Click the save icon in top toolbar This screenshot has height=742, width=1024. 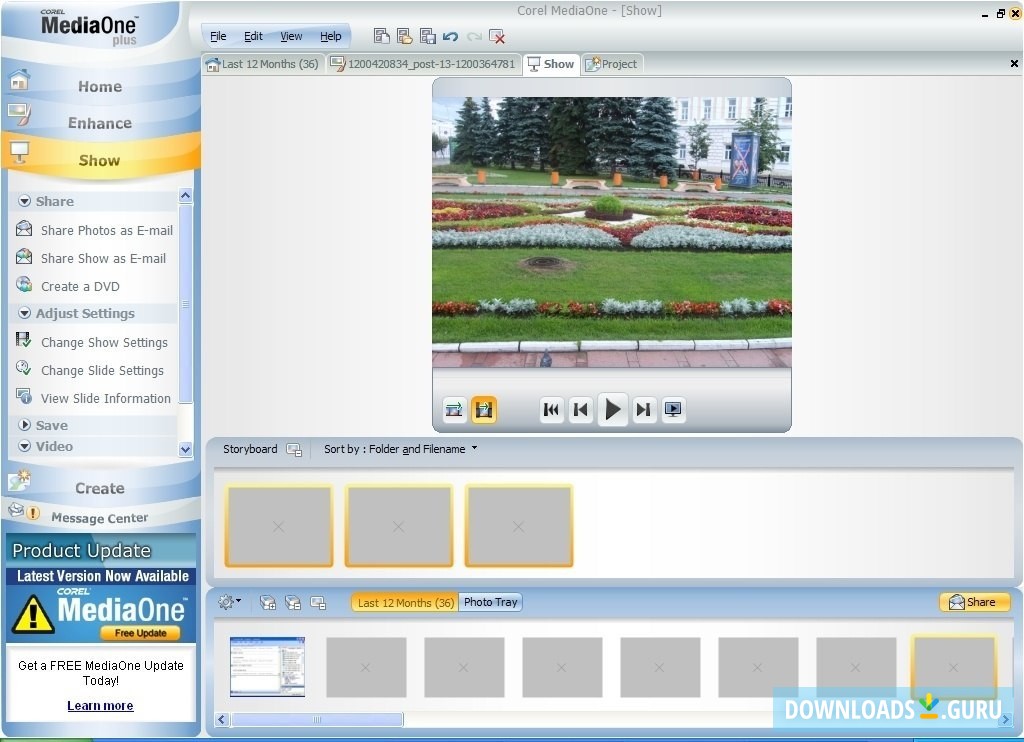click(428, 36)
